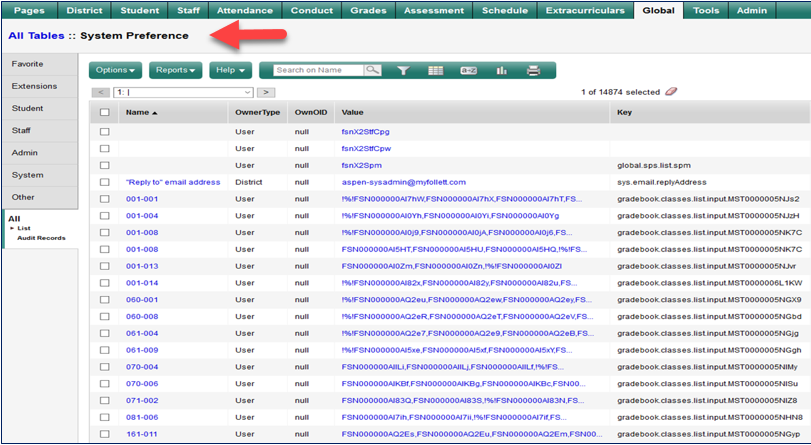Open the quick chart bar icon
The width and height of the screenshot is (811, 445).
click(x=501, y=70)
